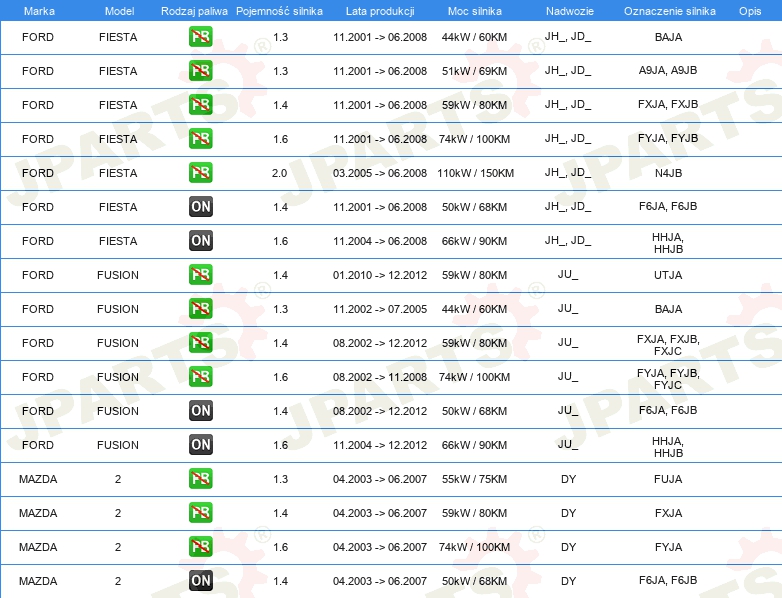Click the Opis column header

(750, 11)
